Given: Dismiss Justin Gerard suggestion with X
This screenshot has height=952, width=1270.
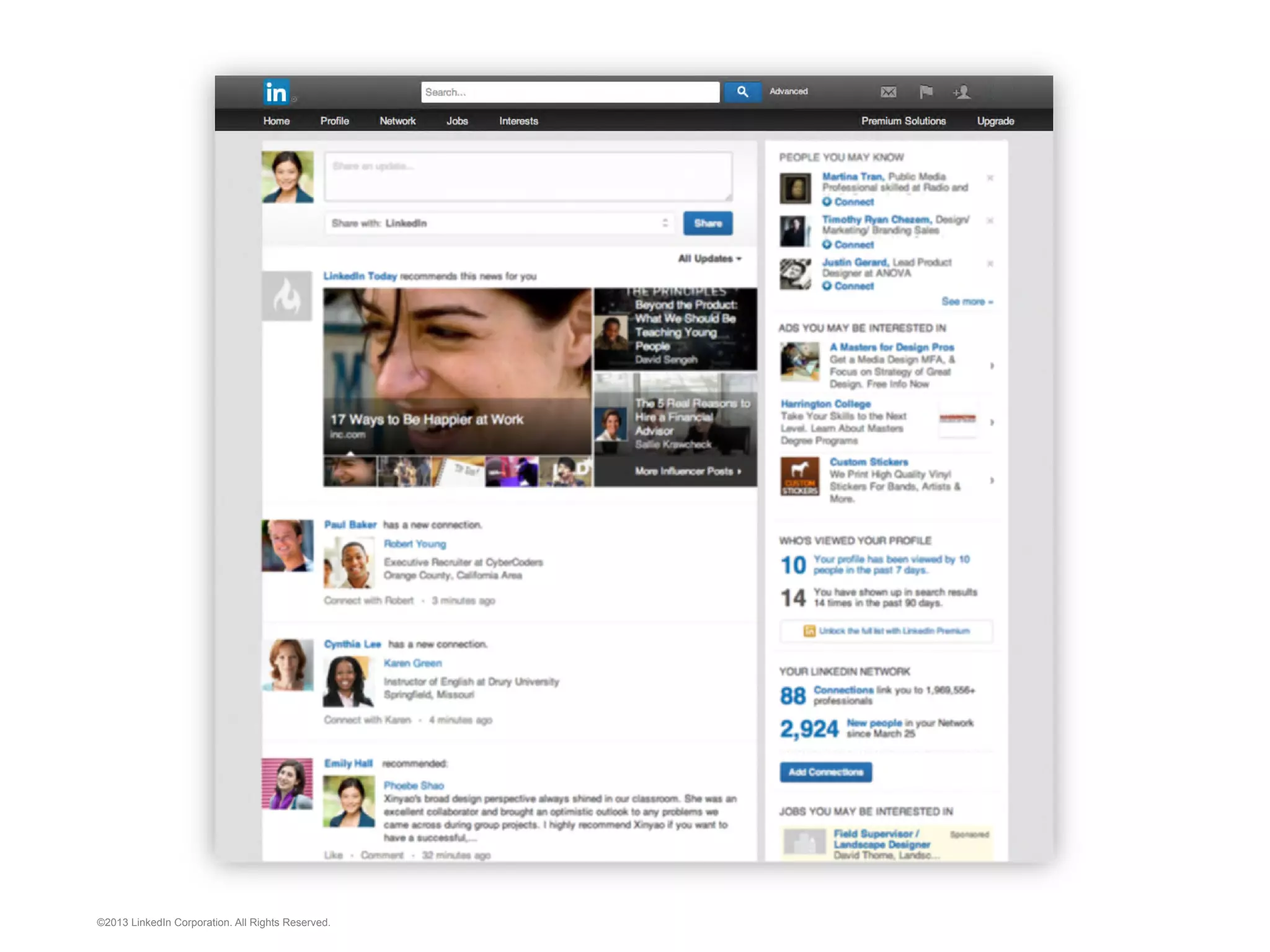Looking at the screenshot, I should tap(990, 263).
